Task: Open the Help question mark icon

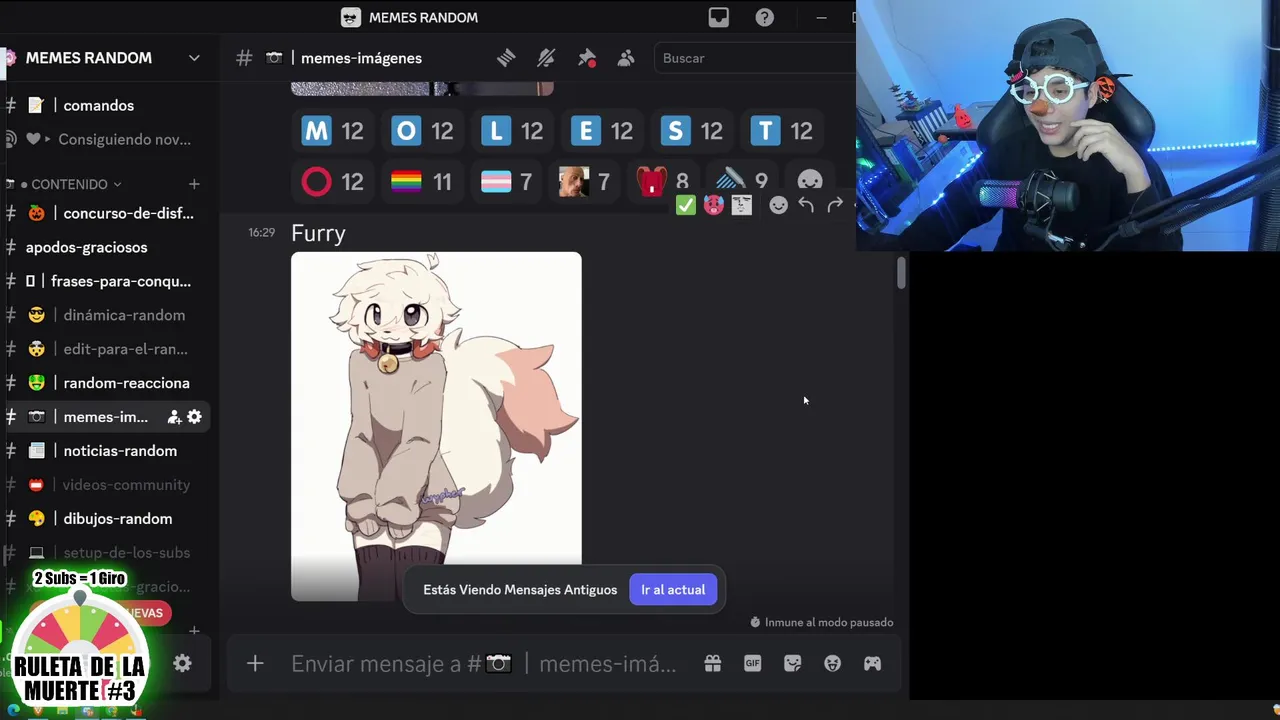Action: (765, 17)
